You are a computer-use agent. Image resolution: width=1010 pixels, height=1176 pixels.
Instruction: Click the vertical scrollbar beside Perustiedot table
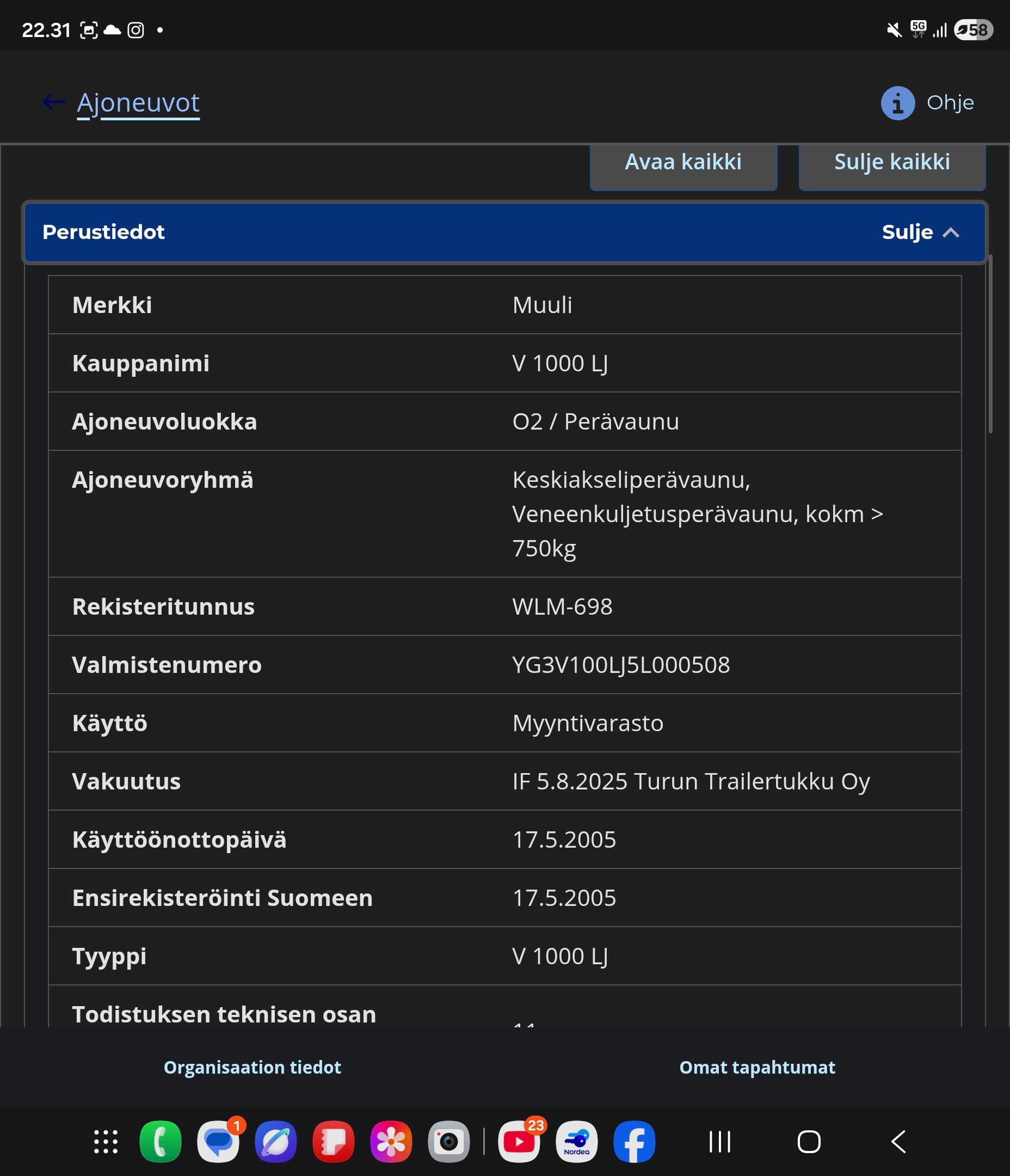click(990, 345)
